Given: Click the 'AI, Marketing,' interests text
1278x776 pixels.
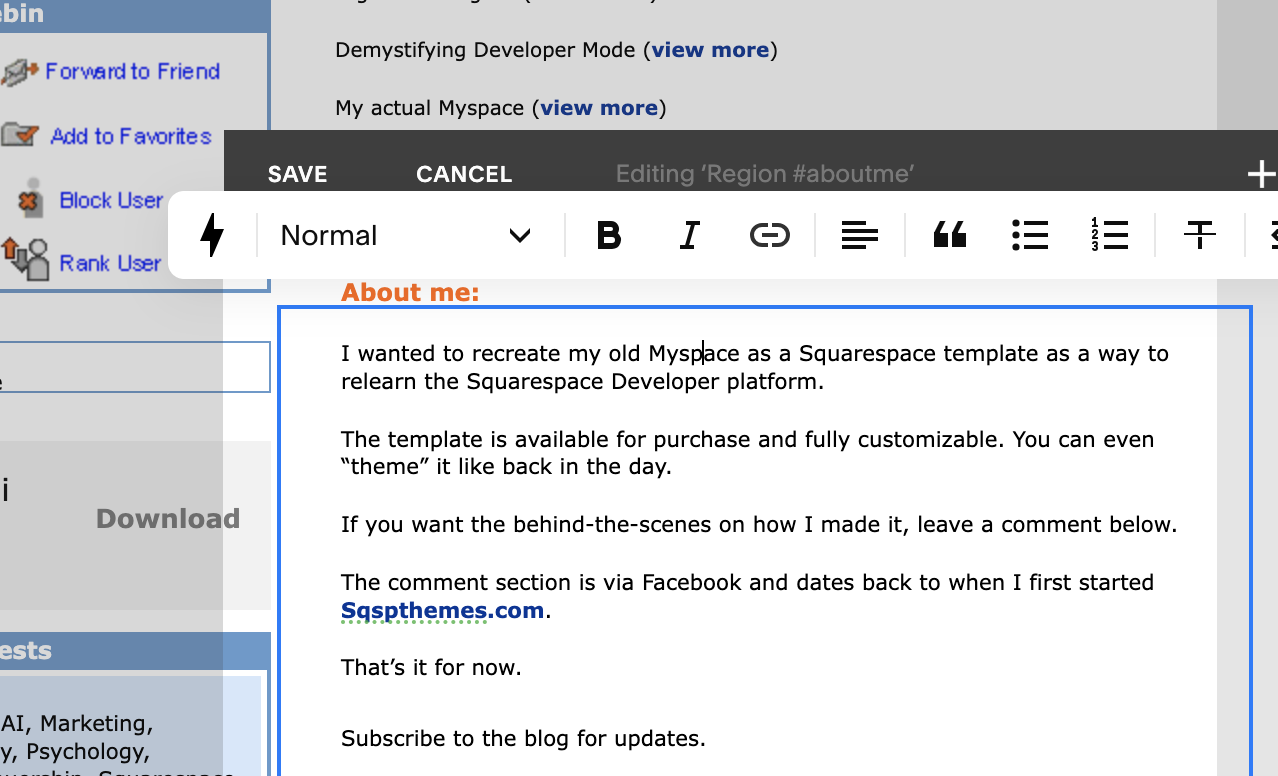Looking at the screenshot, I should point(77,723).
